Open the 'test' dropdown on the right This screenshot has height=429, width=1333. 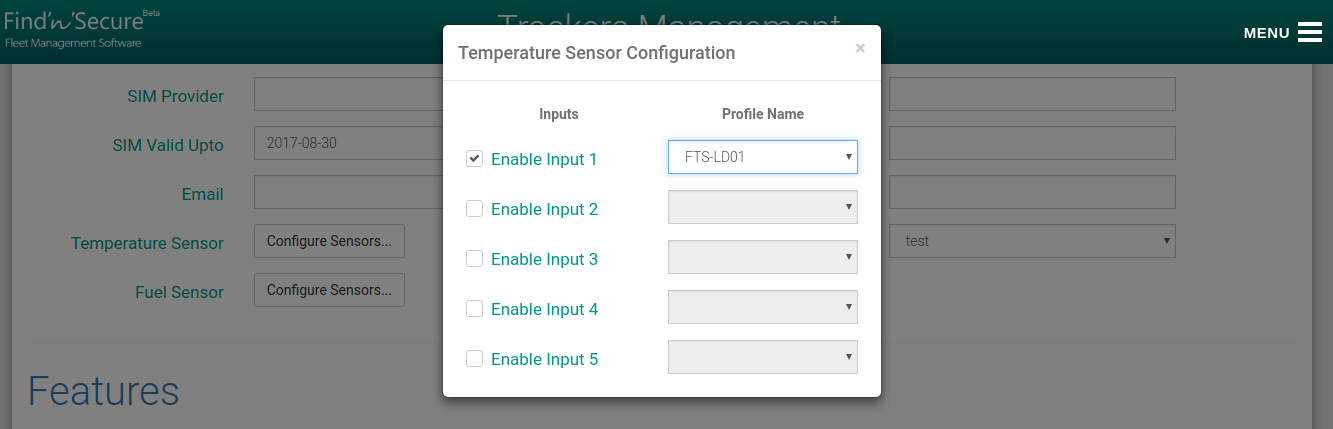click(x=1032, y=241)
